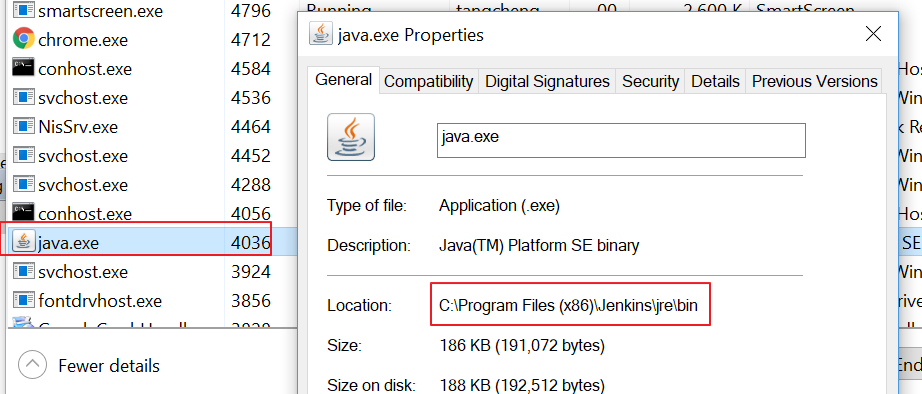Viewport: 922px width, 394px height.
Task: Open the Digital Signatures tab
Action: point(547,81)
